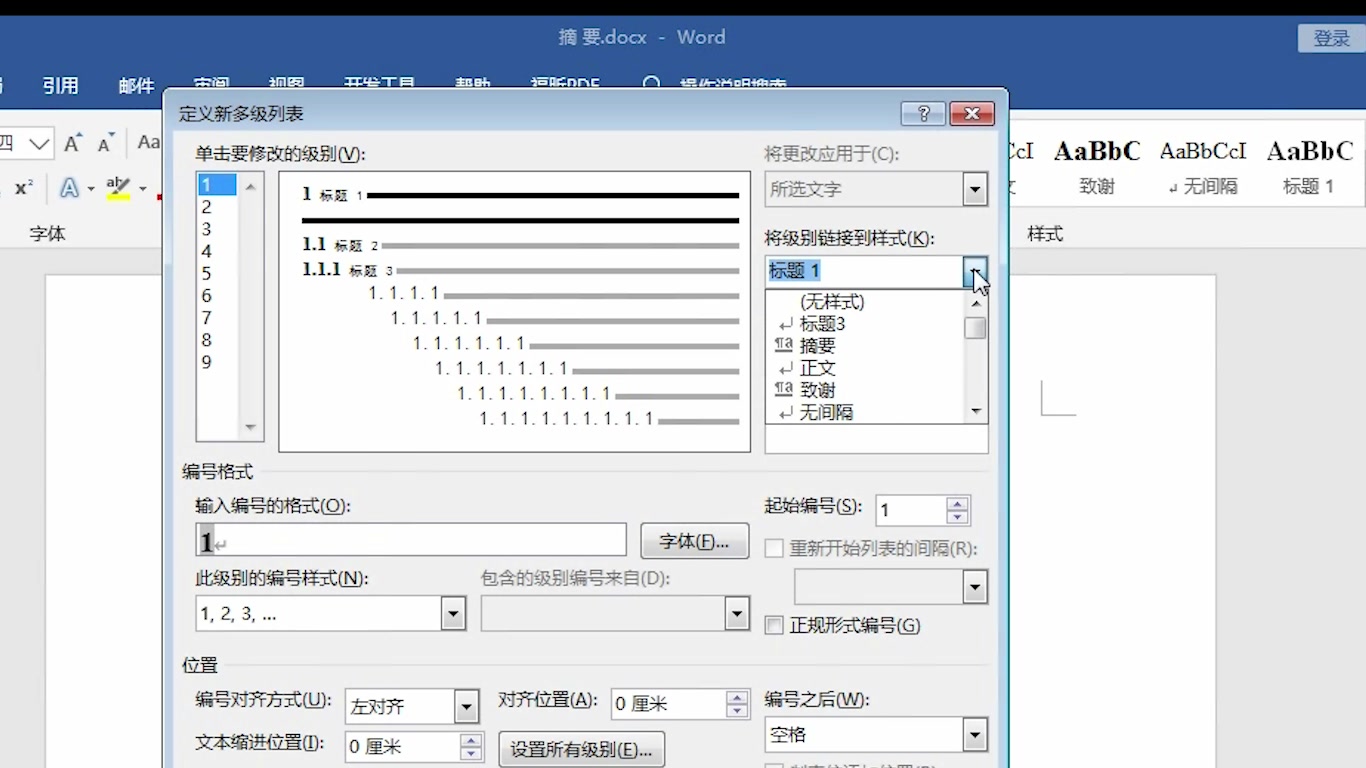The height and width of the screenshot is (768, 1366).
Task: Decrease the 文本缩进位置 value
Action: (471, 754)
